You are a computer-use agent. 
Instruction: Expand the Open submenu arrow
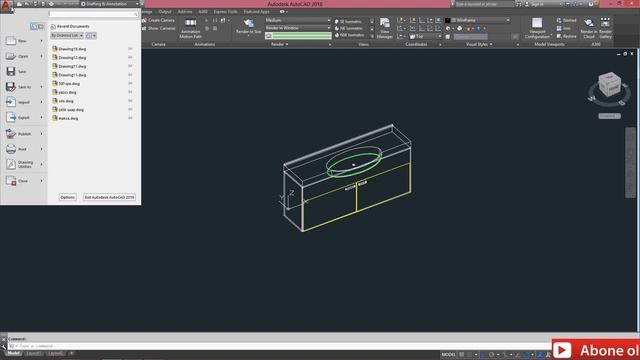(42, 56)
